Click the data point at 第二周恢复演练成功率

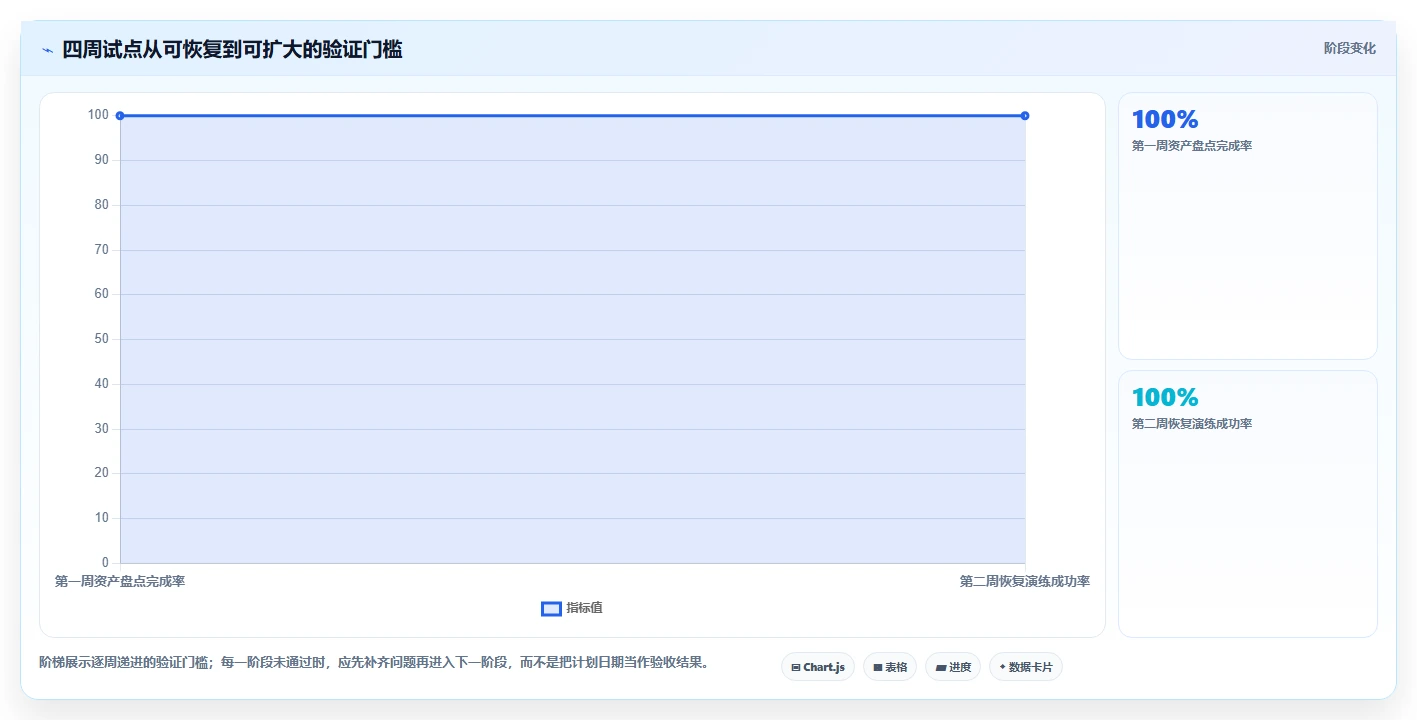(1025, 116)
